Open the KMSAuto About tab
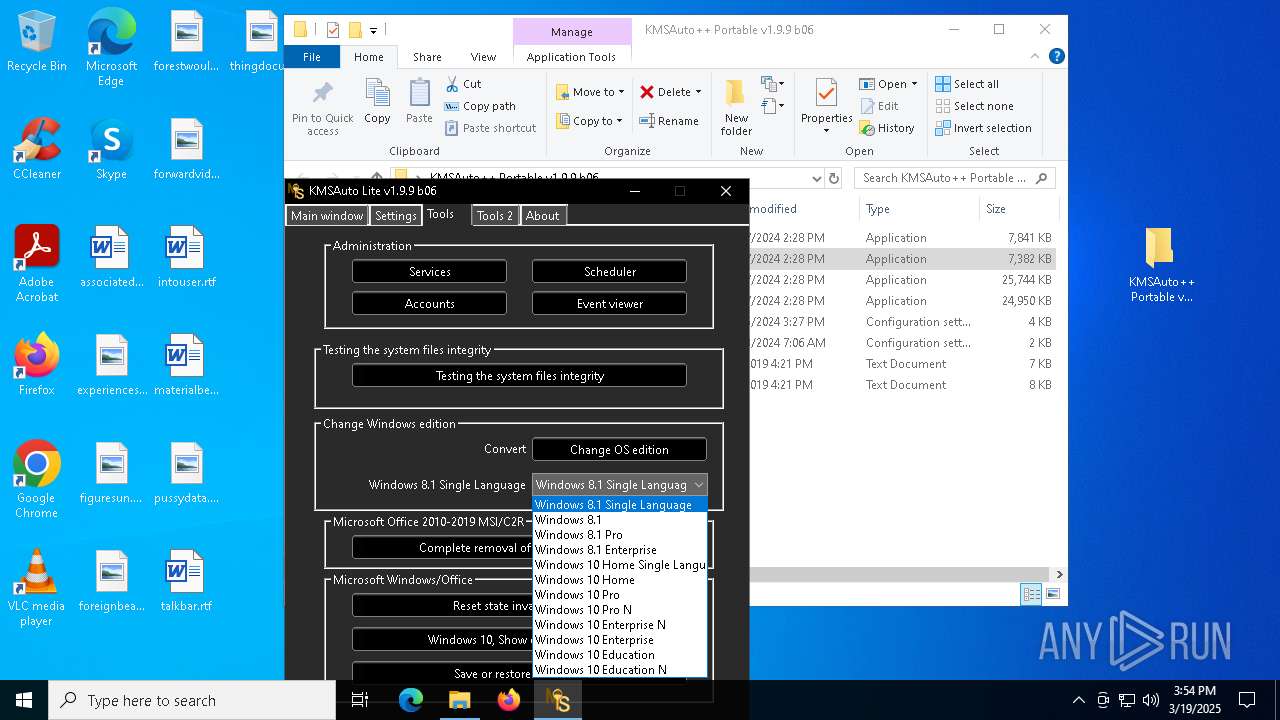The height and width of the screenshot is (720, 1280). point(543,215)
